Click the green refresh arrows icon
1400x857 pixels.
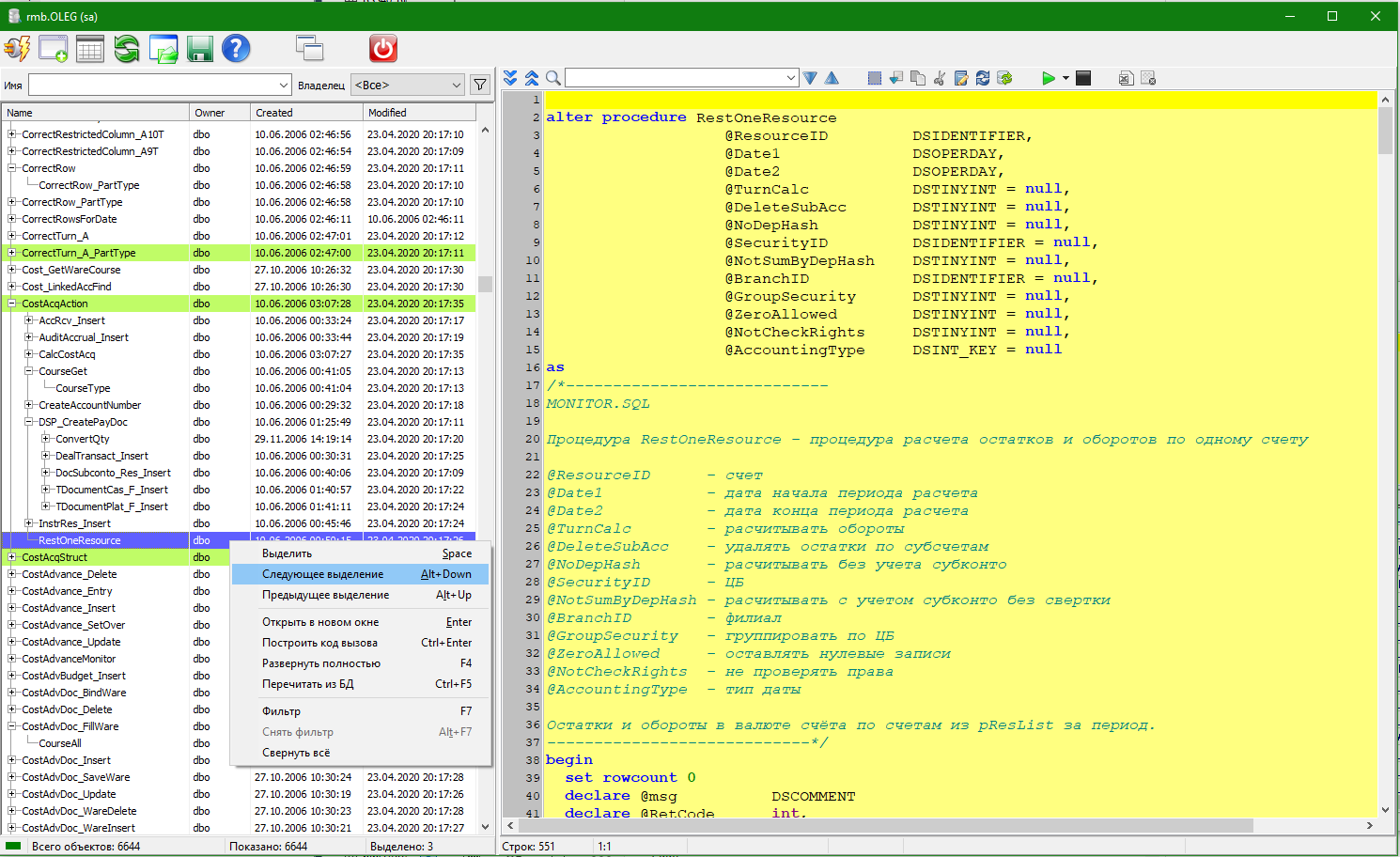(127, 49)
